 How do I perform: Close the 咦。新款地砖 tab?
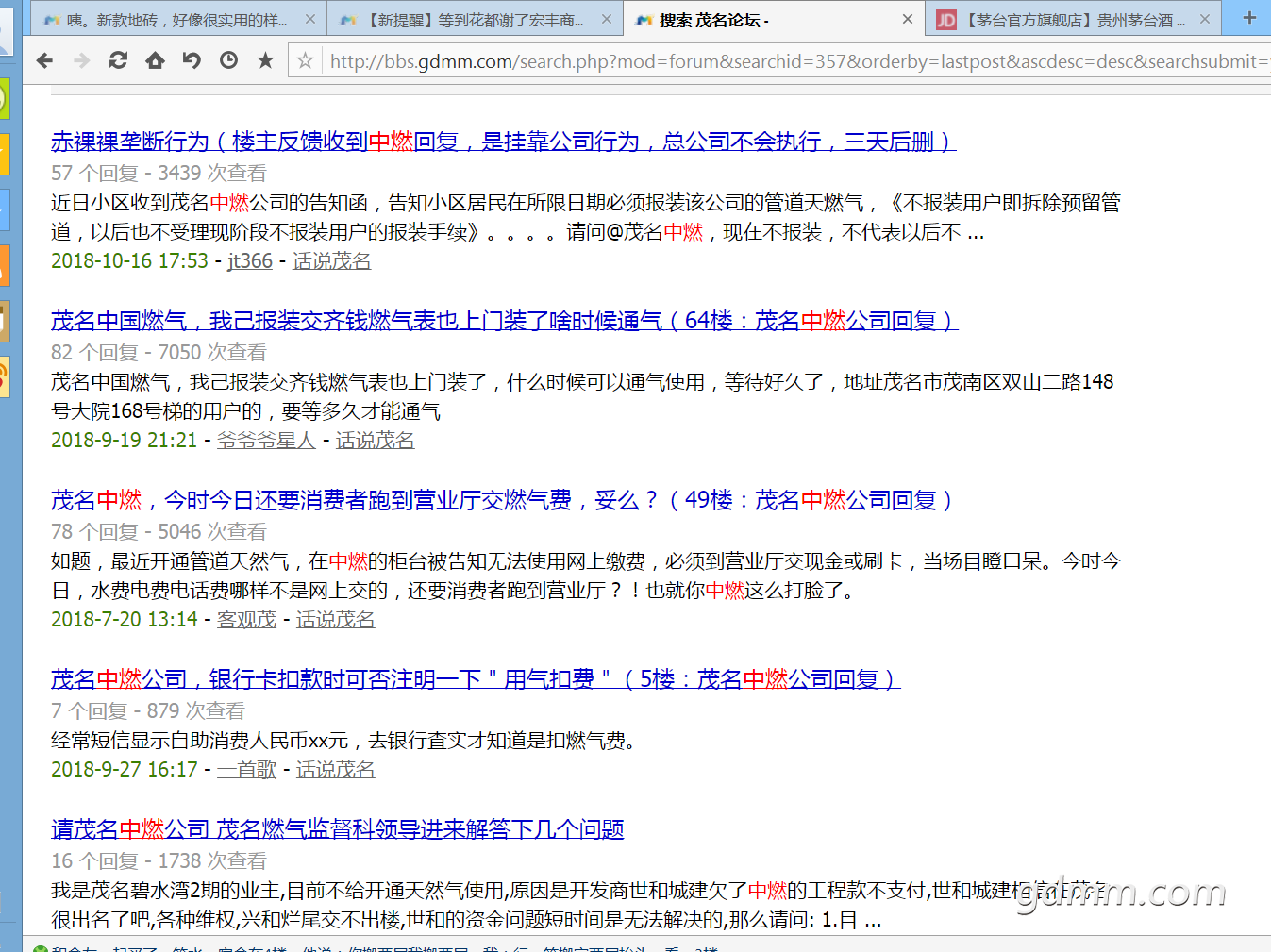(x=310, y=19)
